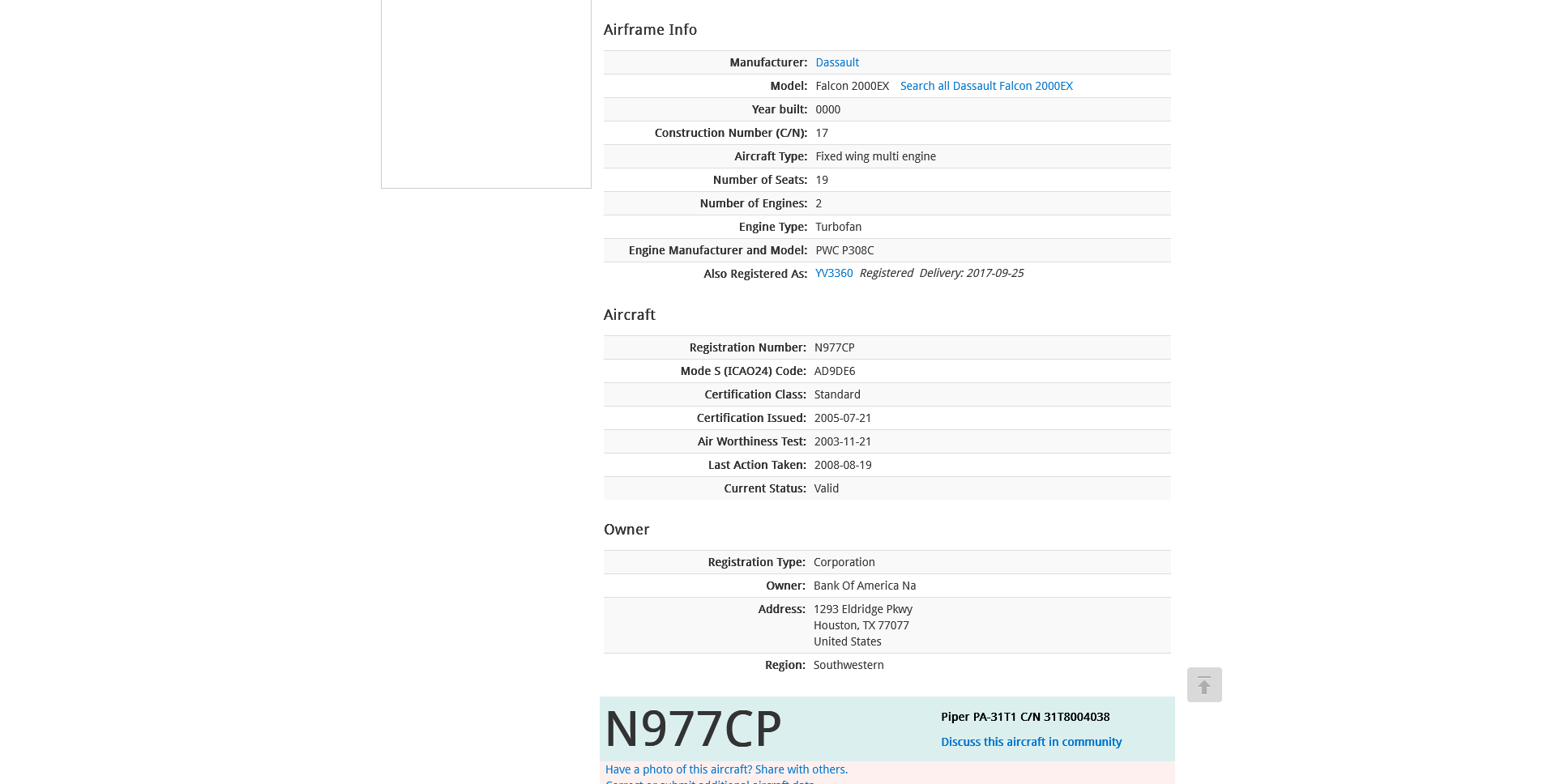Click Construction Number value 17
Viewport: 1556px width, 784px height.
(x=822, y=133)
